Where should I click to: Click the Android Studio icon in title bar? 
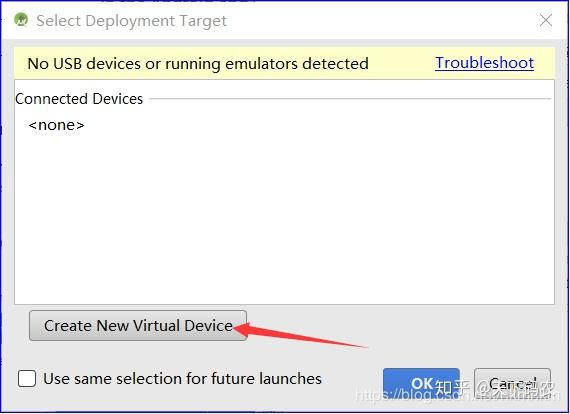(x=21, y=20)
